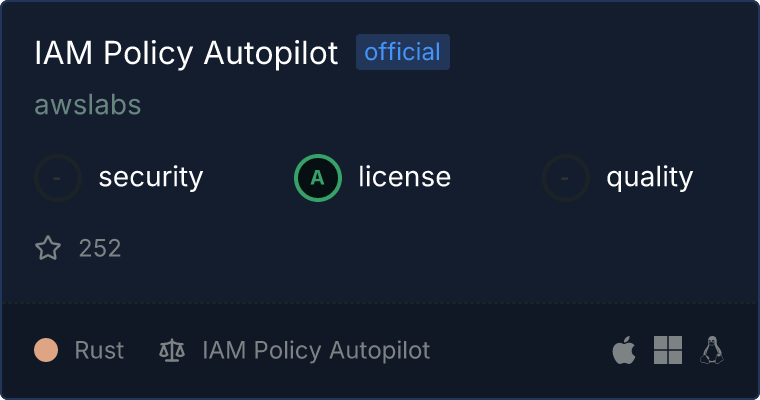Click the quality label text
Screen dimensions: 760x400
pyautogui.click(x=650, y=178)
